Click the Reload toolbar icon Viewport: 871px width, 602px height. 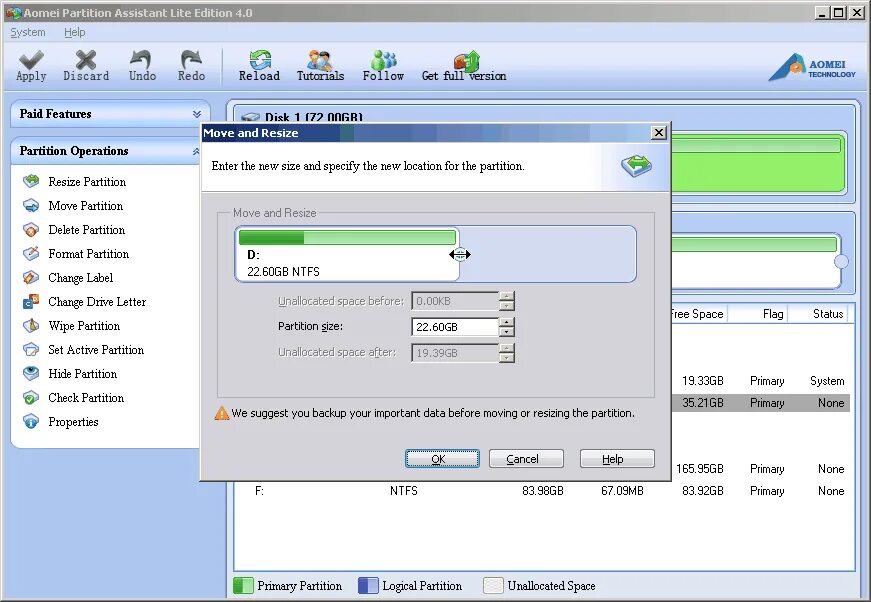tap(260, 59)
